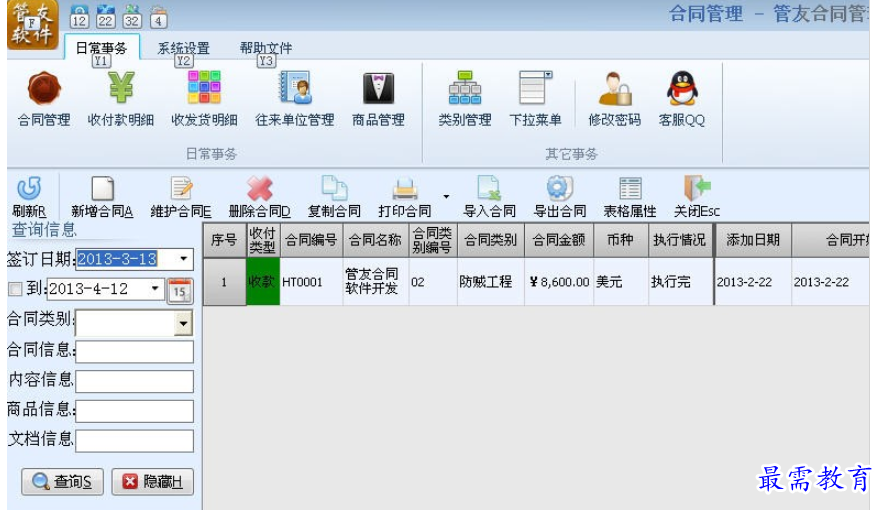Open 下拉菜单 dropdown menu settings icon
The image size is (880, 510).
pos(535,88)
